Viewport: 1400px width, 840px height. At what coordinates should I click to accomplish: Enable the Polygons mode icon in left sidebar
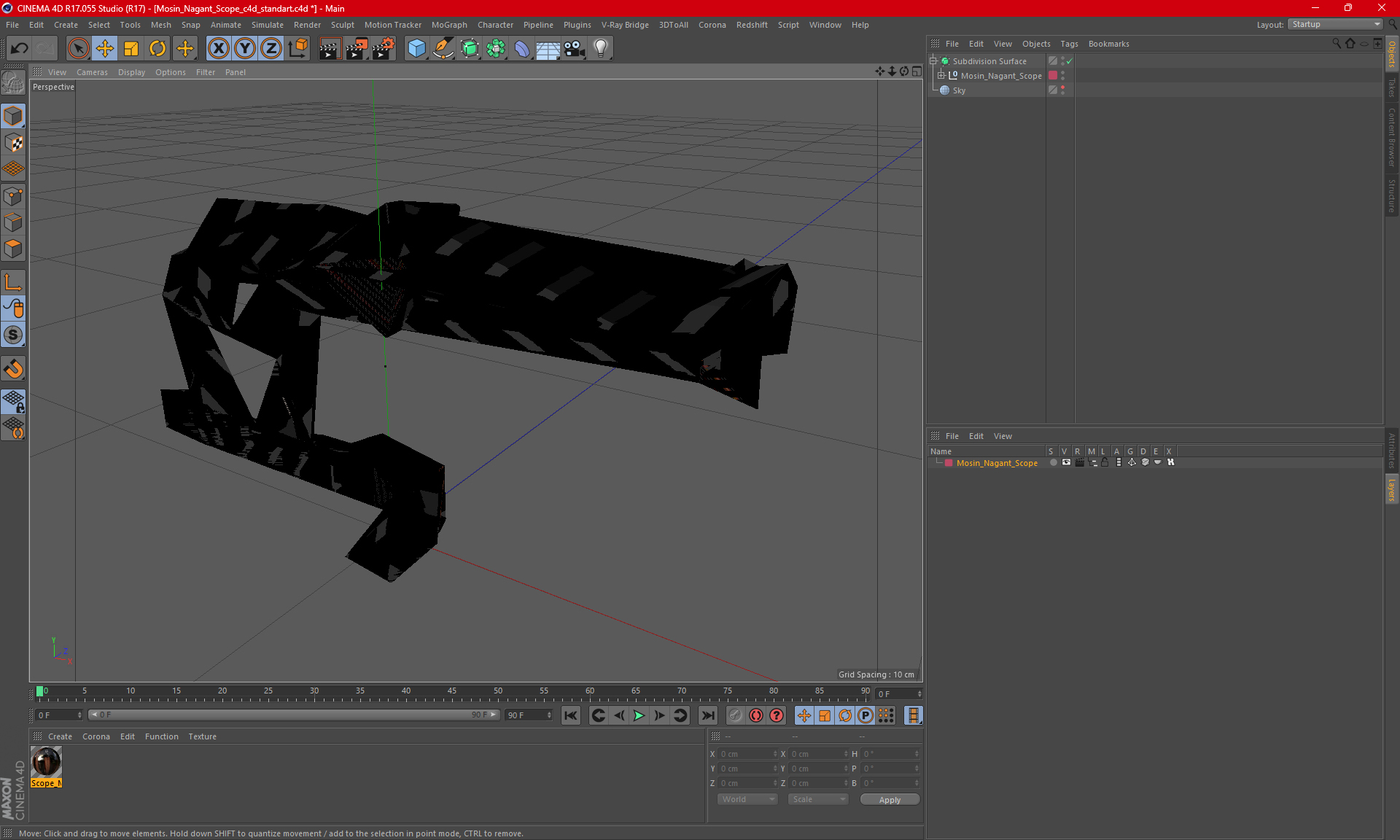coord(13,249)
